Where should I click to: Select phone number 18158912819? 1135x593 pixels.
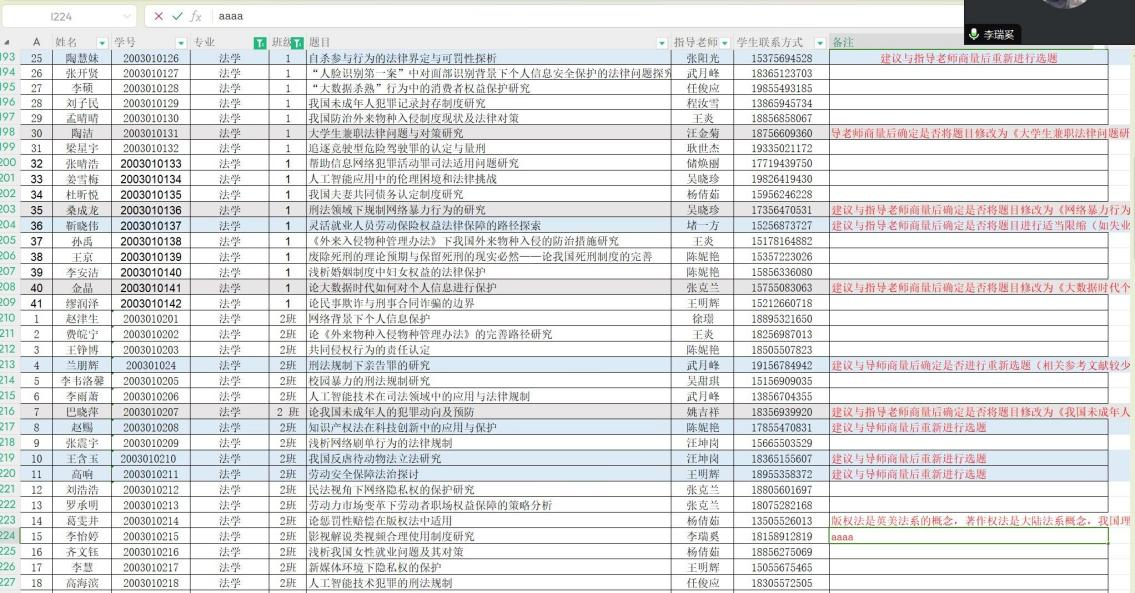(x=781, y=537)
